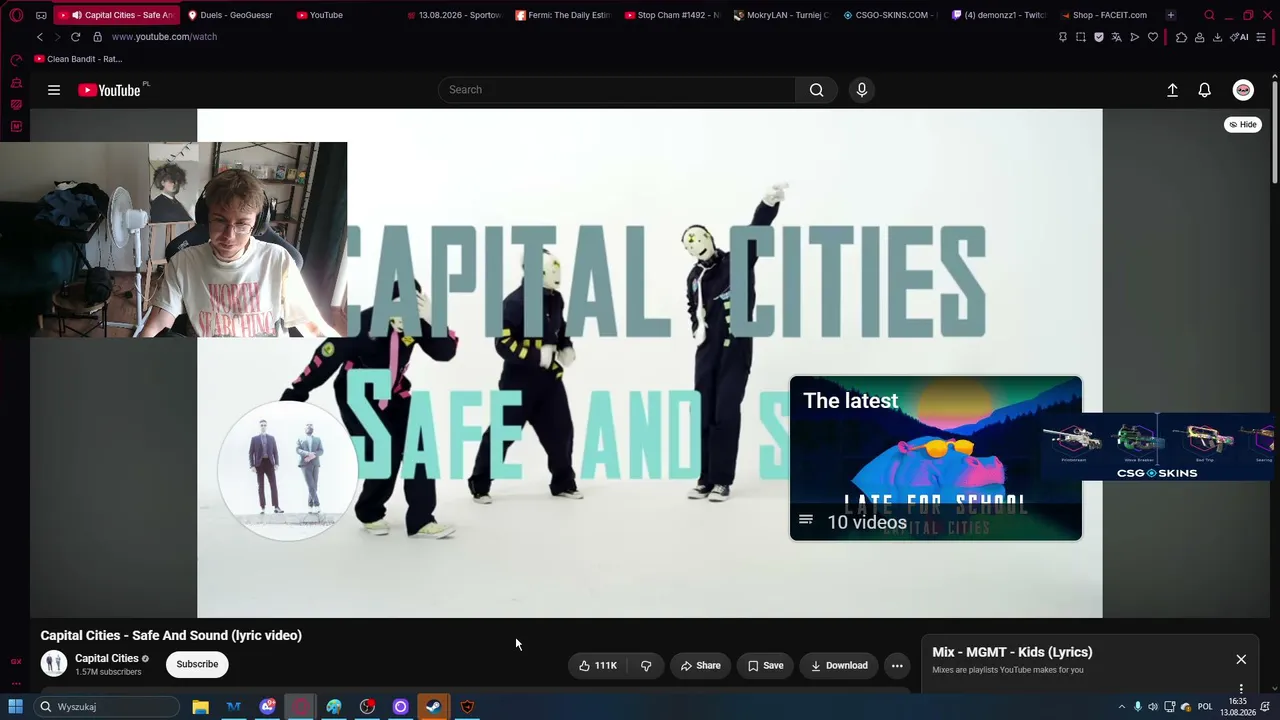Switch input language via POL indicator

1205,707
